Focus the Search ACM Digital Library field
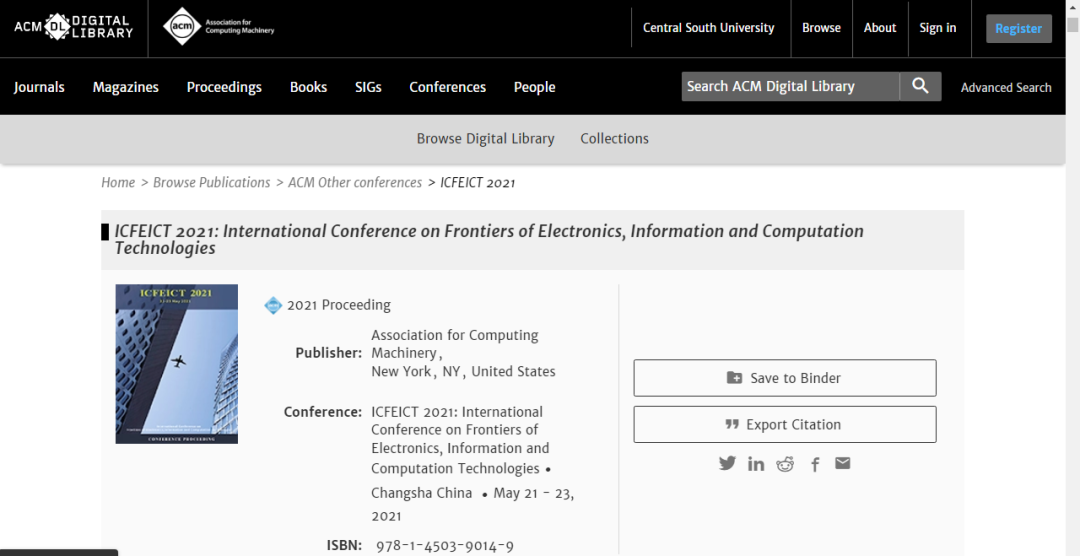Image resolution: width=1080 pixels, height=556 pixels. click(790, 87)
